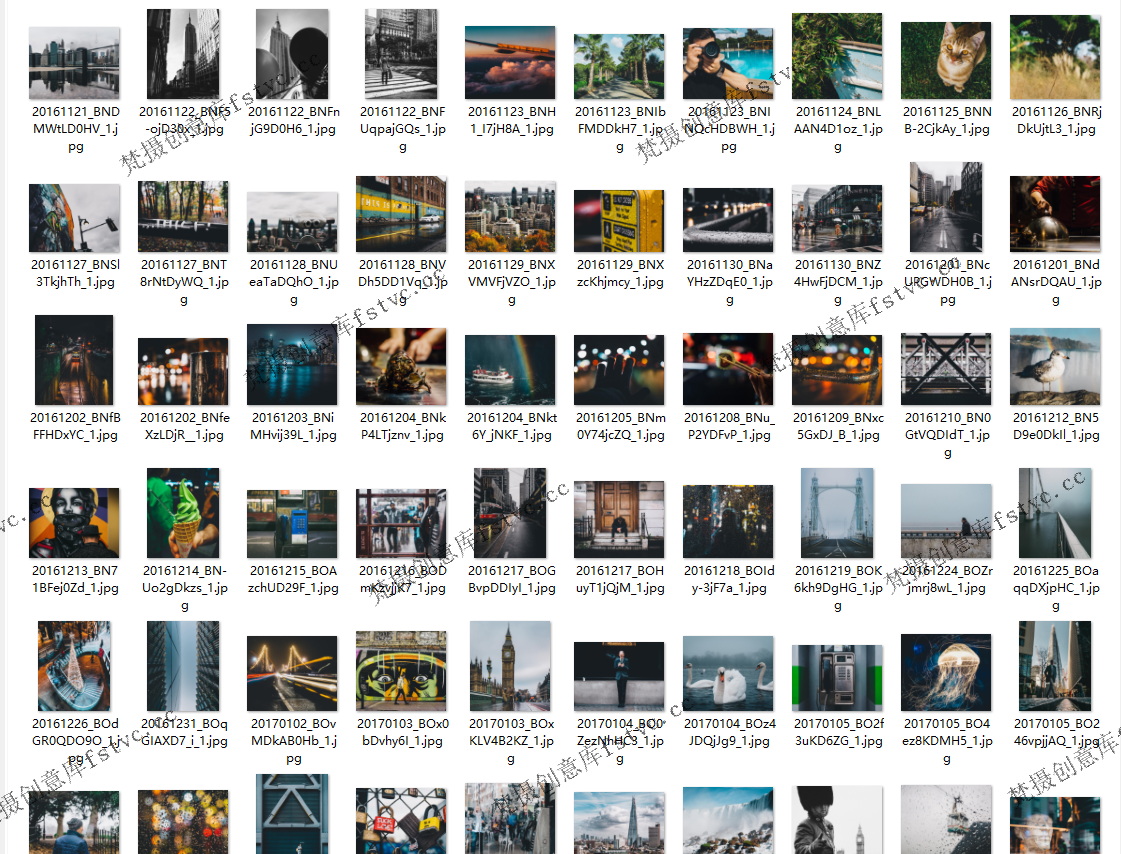Screen dimensions: 1121x854
Task: Select airplane wing sunset thumbnail 20161123_BNH1_I7jH8A_1.jpg
Action: pyautogui.click(x=510, y=62)
